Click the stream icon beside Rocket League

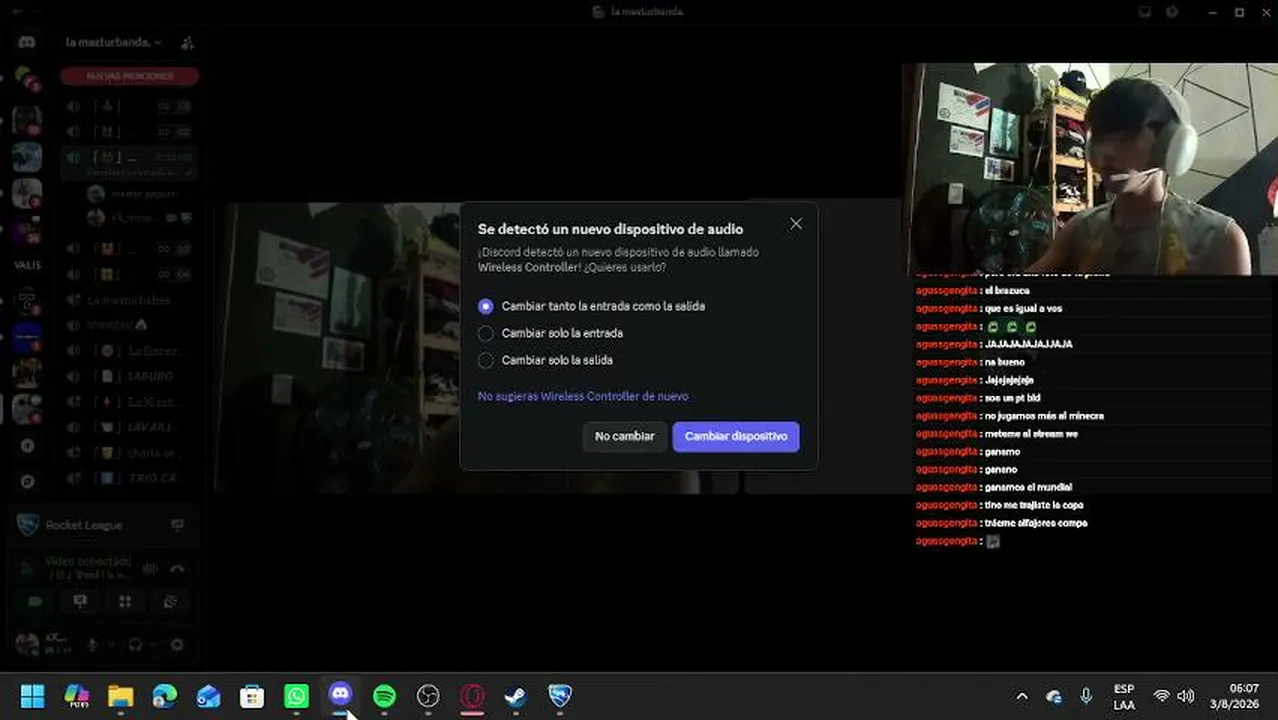click(177, 525)
